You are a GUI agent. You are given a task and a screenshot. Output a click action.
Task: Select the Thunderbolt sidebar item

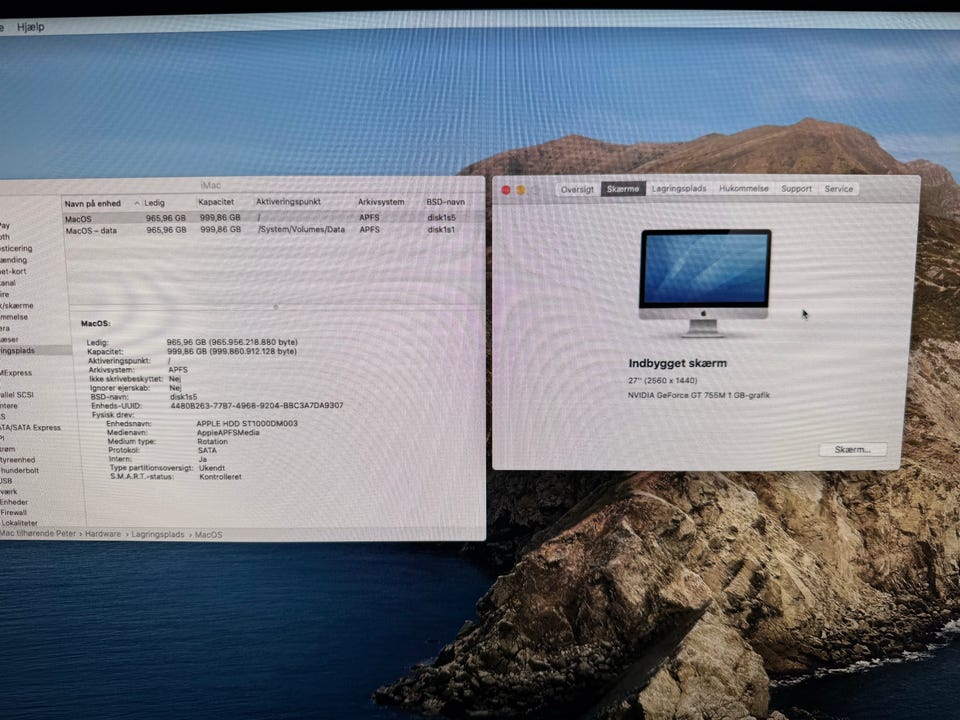click(x=20, y=470)
